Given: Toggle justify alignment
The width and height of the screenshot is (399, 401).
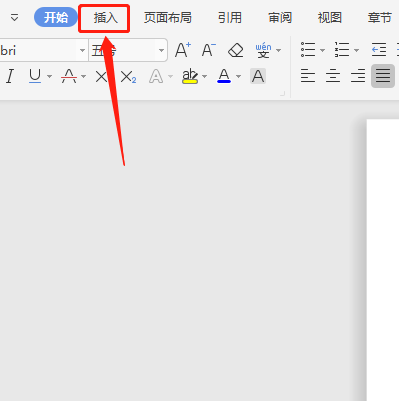Looking at the screenshot, I should pyautogui.click(x=383, y=76).
